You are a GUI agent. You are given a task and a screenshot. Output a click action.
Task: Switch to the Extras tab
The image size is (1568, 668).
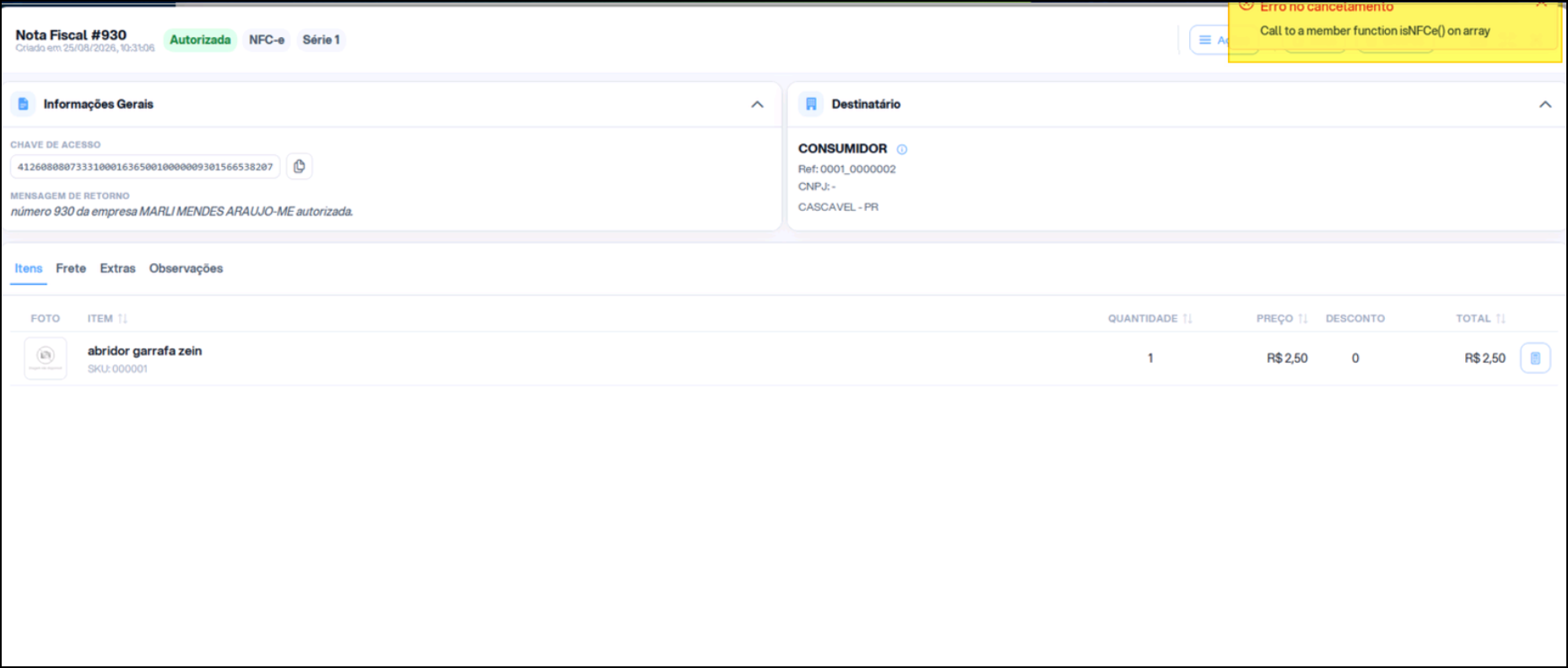[x=117, y=268]
